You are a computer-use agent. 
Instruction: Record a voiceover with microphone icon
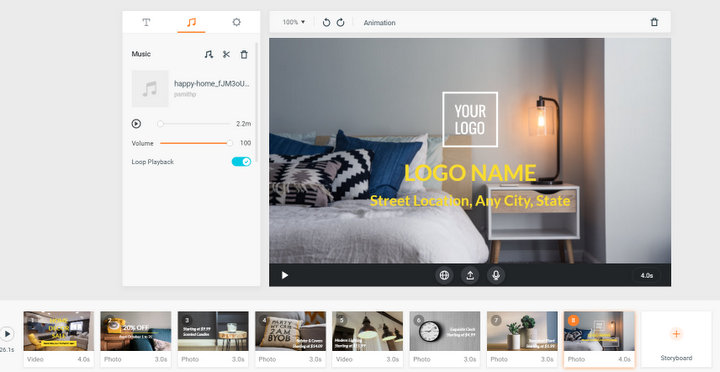click(496, 275)
